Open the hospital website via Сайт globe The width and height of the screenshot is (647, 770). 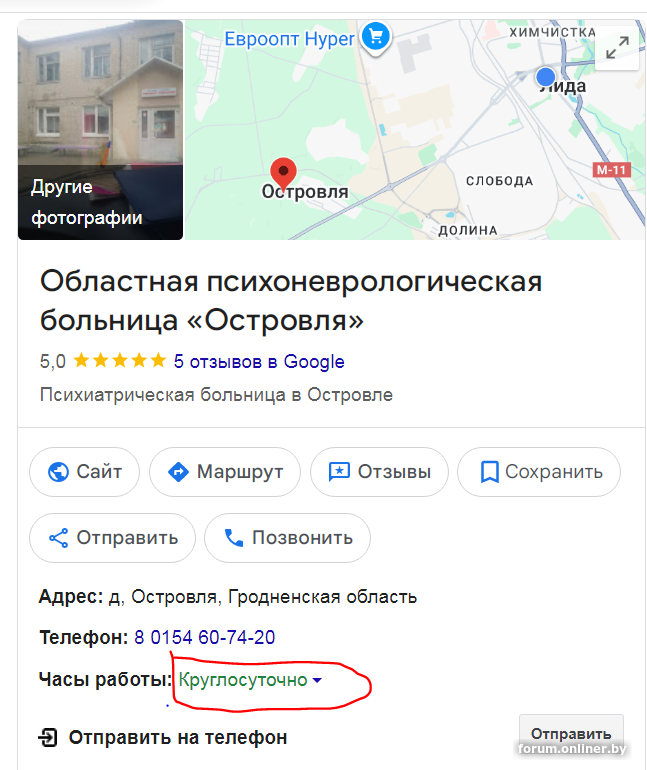(58, 472)
